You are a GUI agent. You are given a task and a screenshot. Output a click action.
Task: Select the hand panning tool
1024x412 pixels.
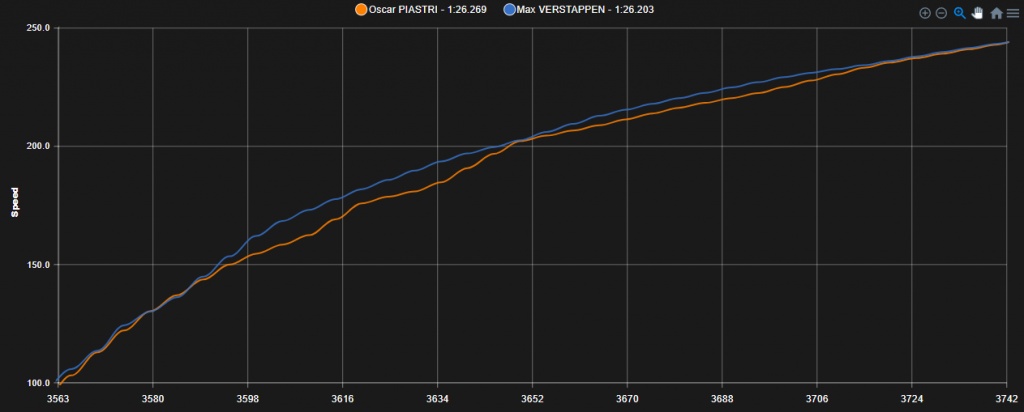point(977,13)
